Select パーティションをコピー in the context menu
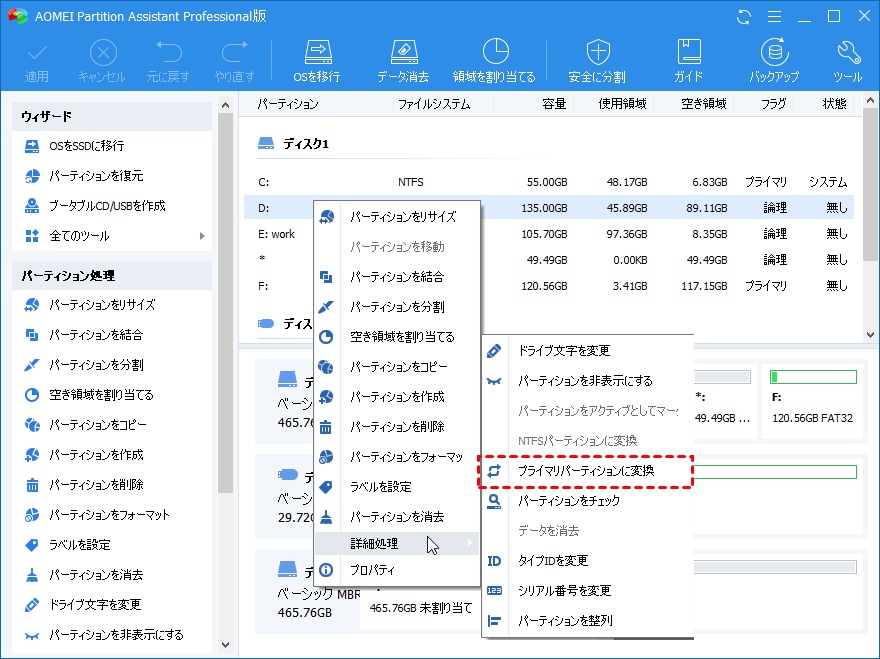The image size is (880, 659). point(397,367)
